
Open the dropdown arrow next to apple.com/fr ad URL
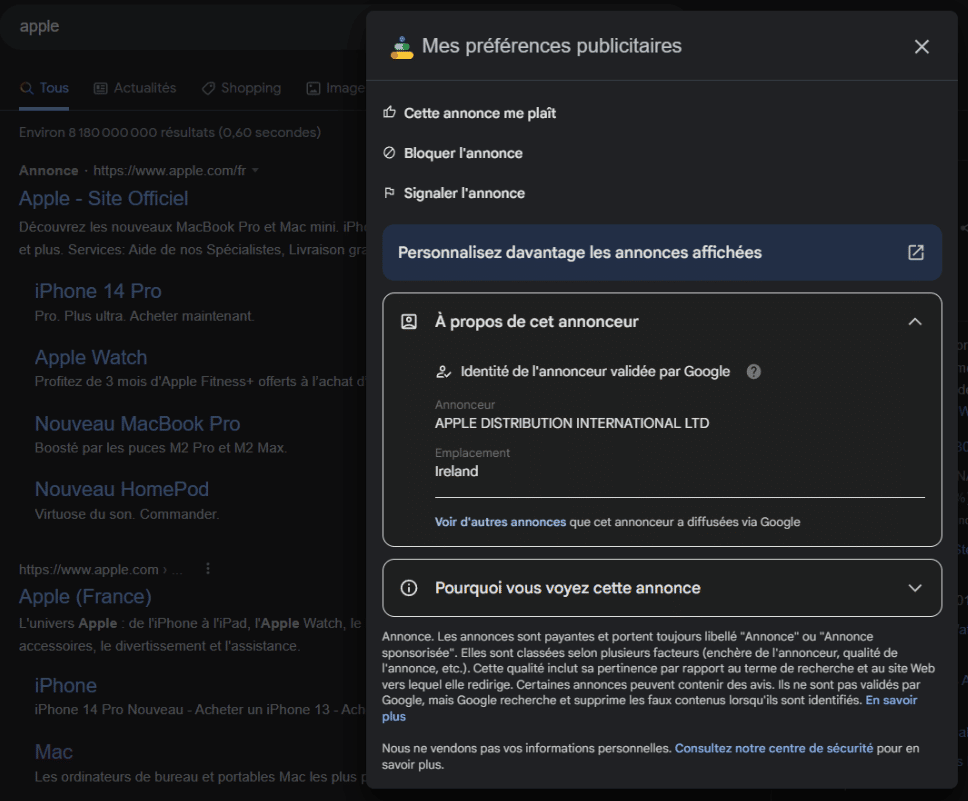pyautogui.click(x=255, y=170)
